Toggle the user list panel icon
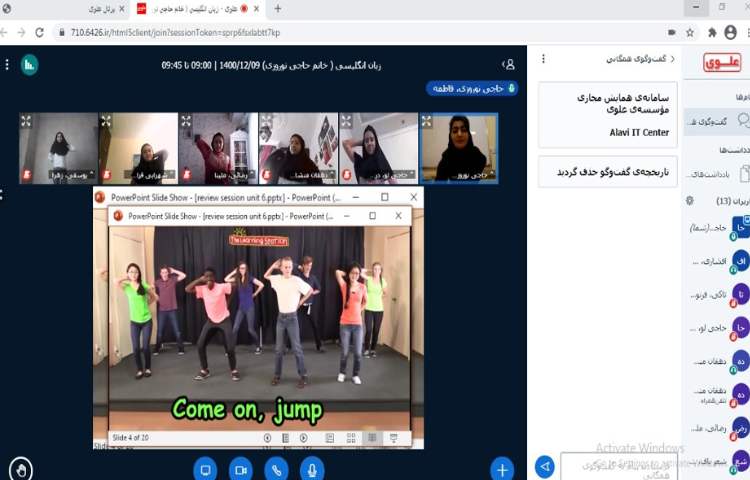Viewport: 750px width, 480px height. [x=509, y=65]
